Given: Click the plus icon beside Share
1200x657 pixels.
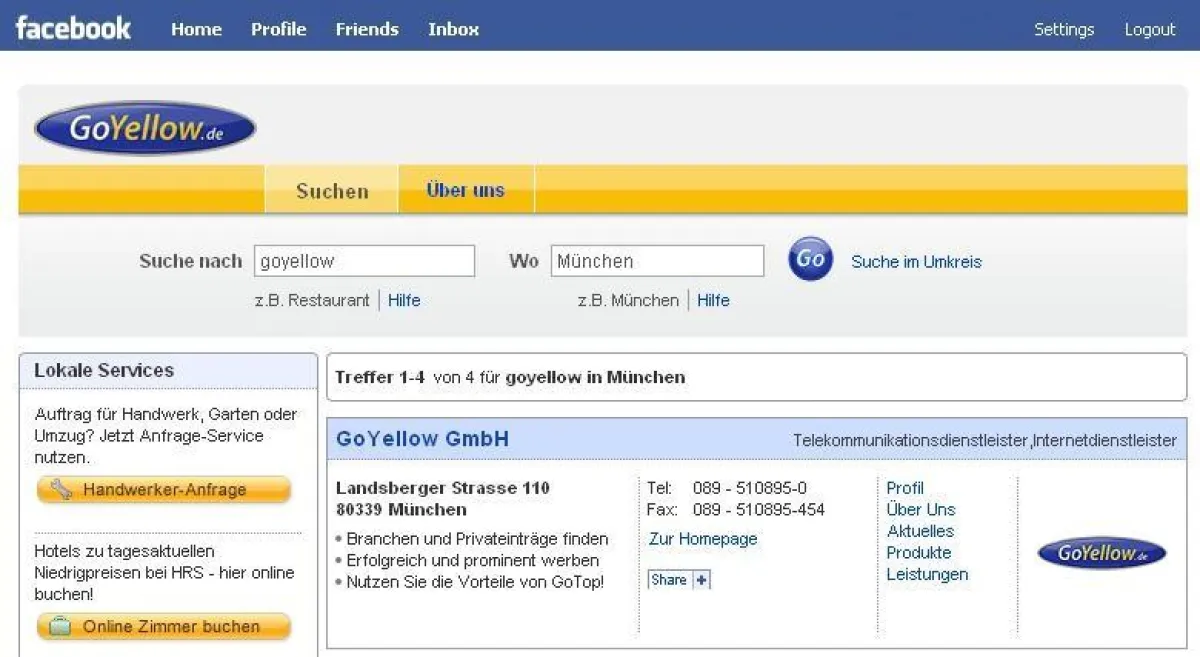Looking at the screenshot, I should coord(701,580).
